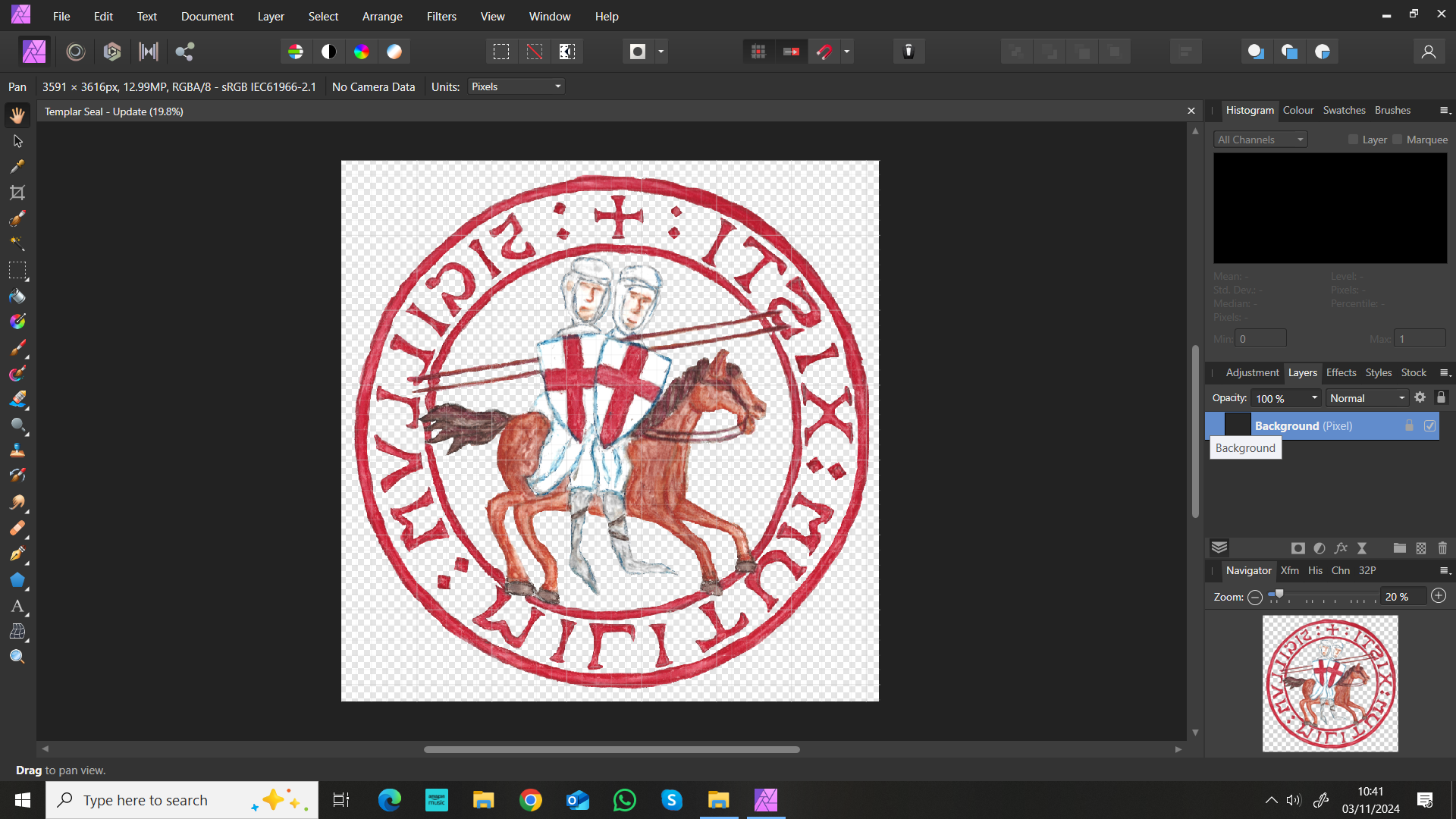Select the blue Shape tool
The width and height of the screenshot is (1456, 819).
(17, 580)
